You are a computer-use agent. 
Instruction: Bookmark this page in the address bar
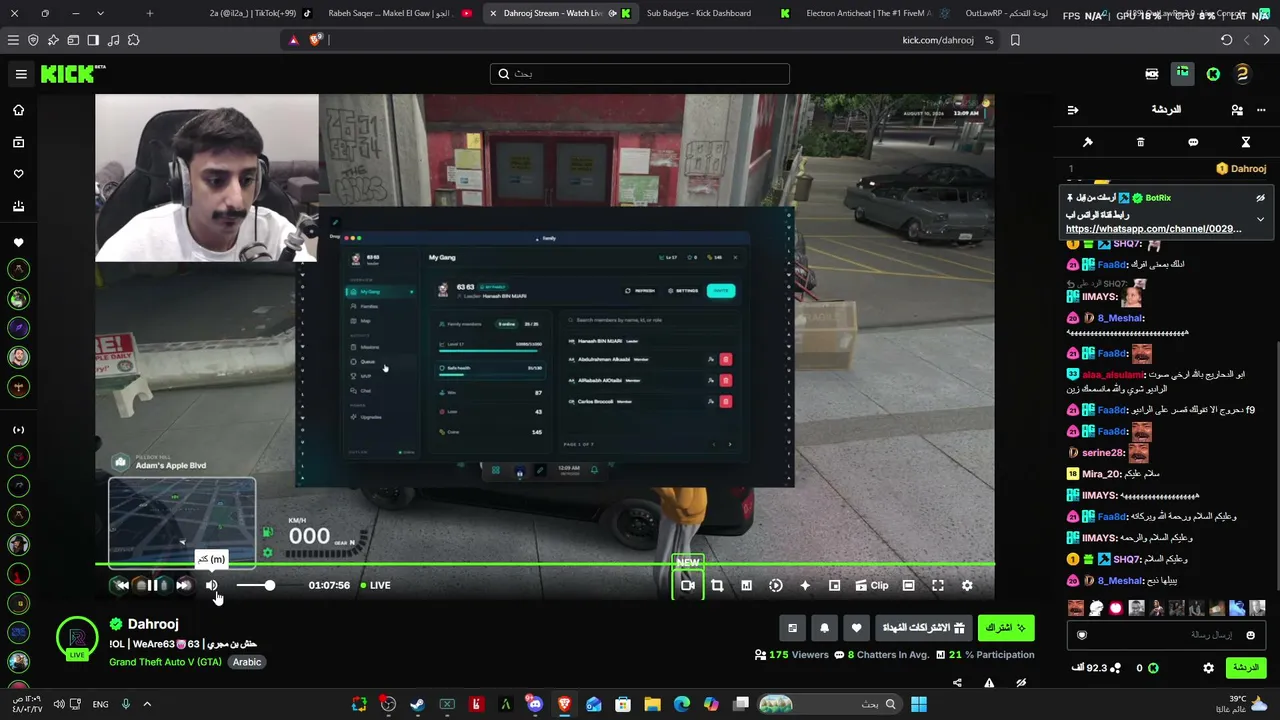pyautogui.click(x=1015, y=40)
